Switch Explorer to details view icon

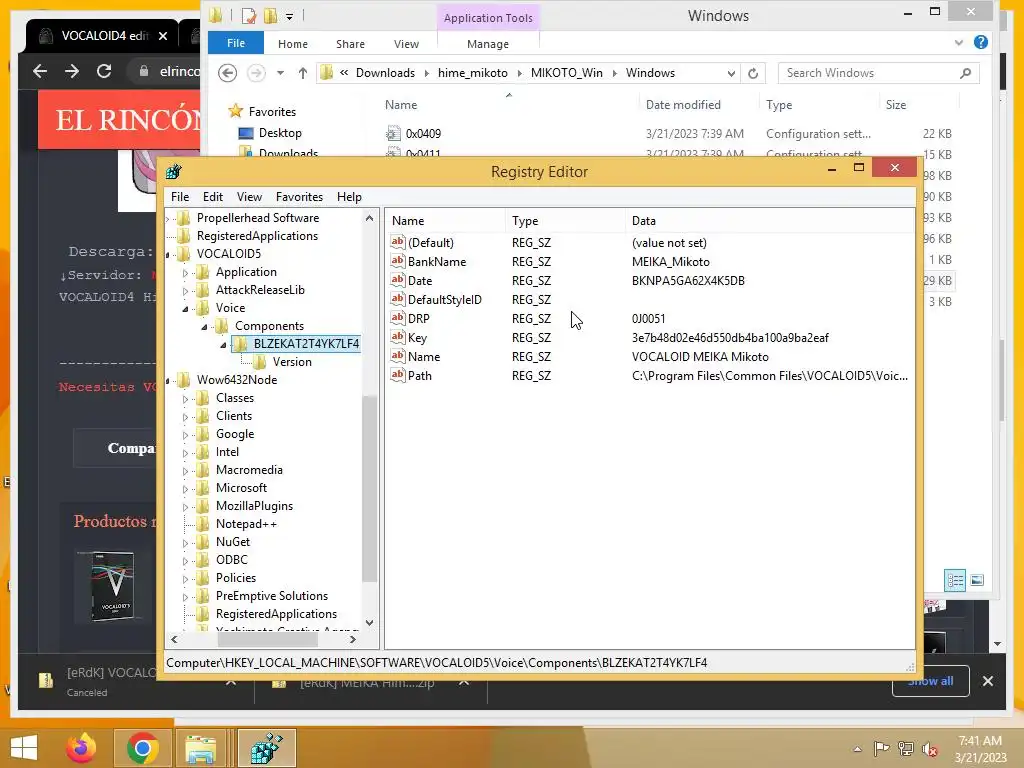coord(955,580)
